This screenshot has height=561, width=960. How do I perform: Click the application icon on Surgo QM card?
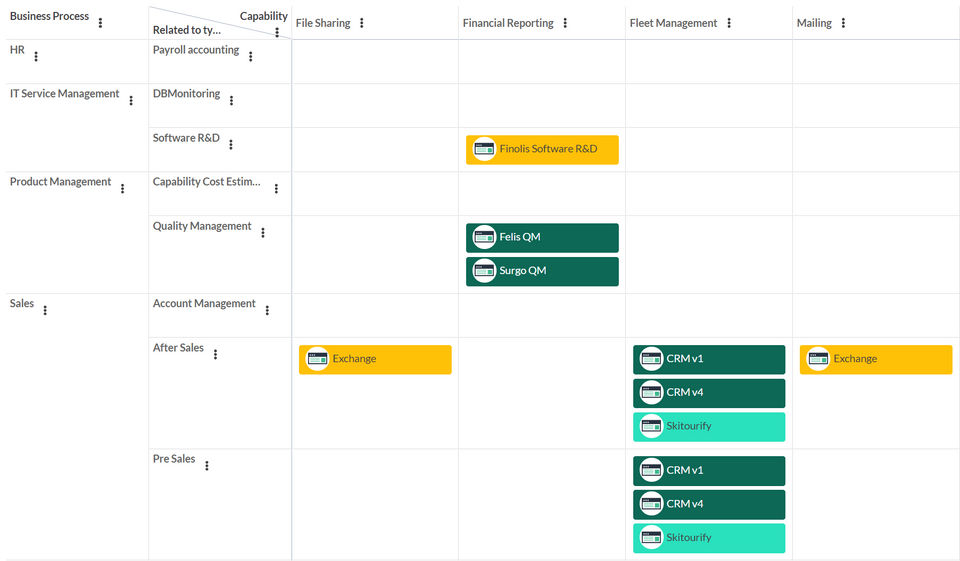pyautogui.click(x=484, y=271)
